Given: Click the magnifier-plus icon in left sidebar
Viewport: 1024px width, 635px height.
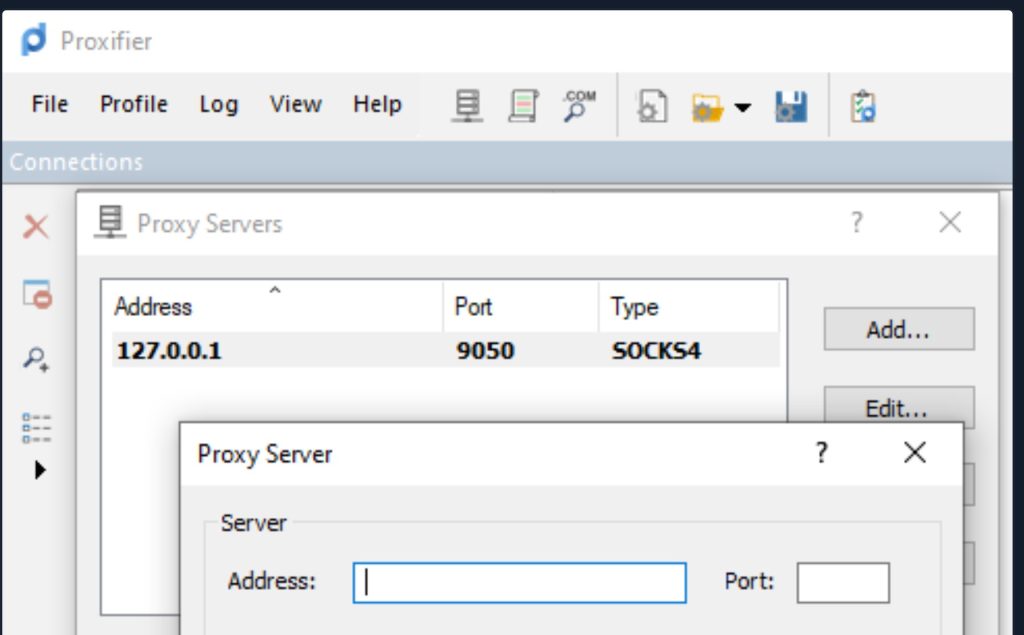Looking at the screenshot, I should [37, 359].
